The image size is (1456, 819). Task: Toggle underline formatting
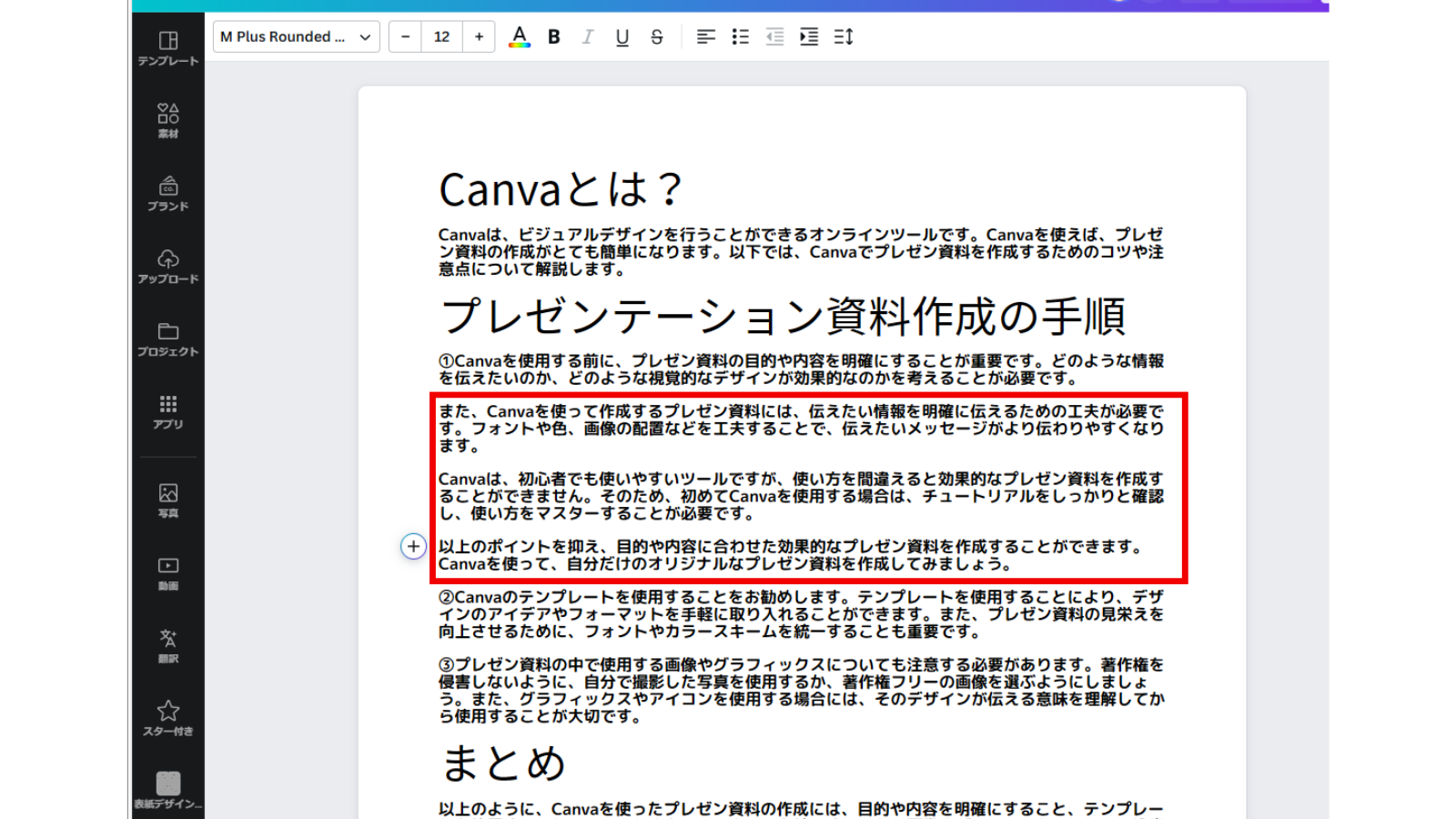point(622,36)
